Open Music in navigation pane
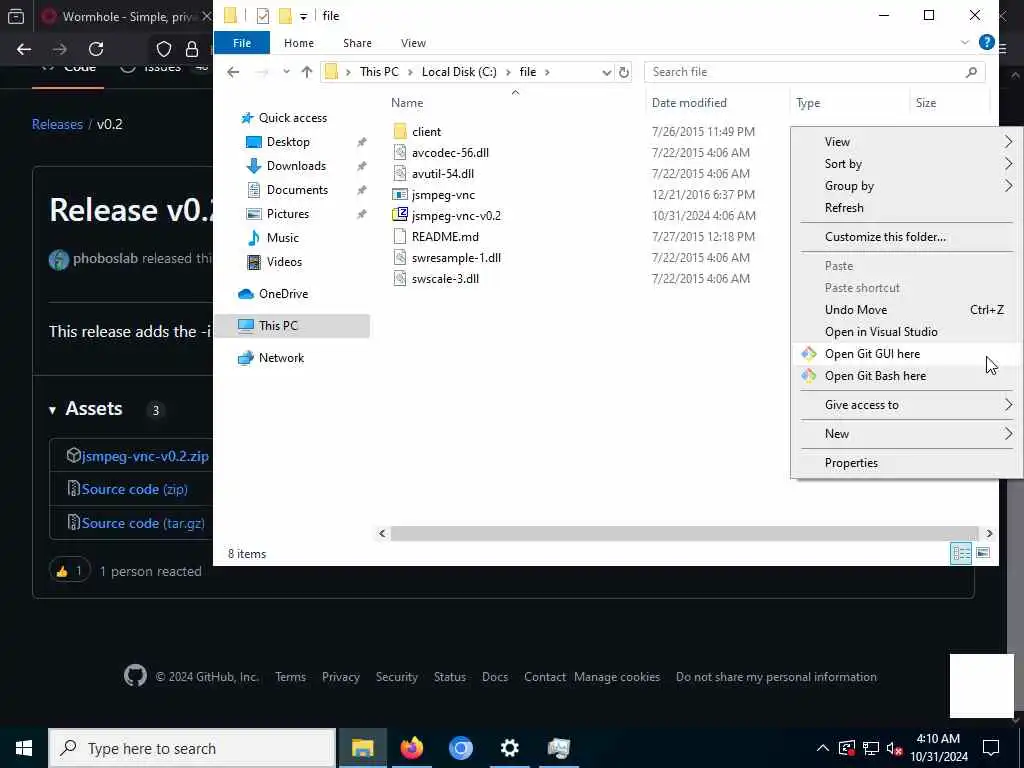This screenshot has width=1024, height=768. tap(282, 238)
